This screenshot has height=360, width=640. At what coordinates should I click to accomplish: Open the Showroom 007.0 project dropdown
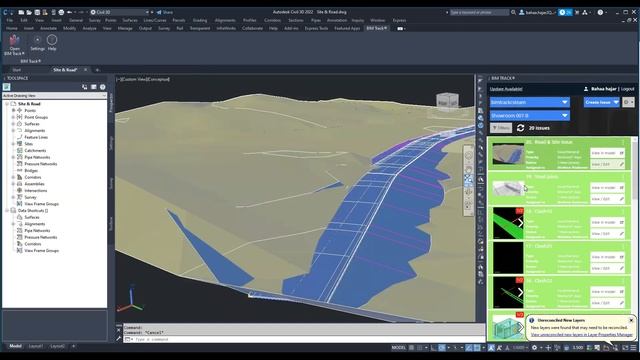point(529,116)
